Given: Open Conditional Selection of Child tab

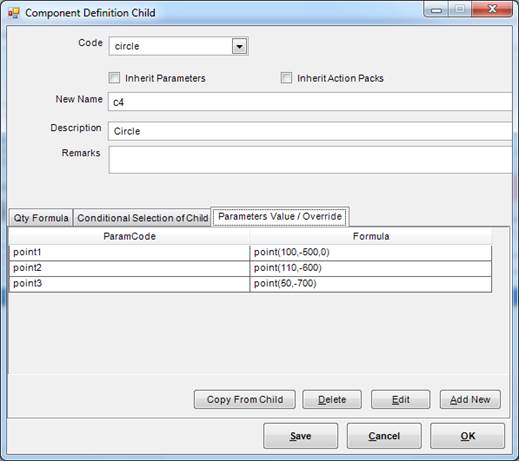Looking at the screenshot, I should coord(143,218).
